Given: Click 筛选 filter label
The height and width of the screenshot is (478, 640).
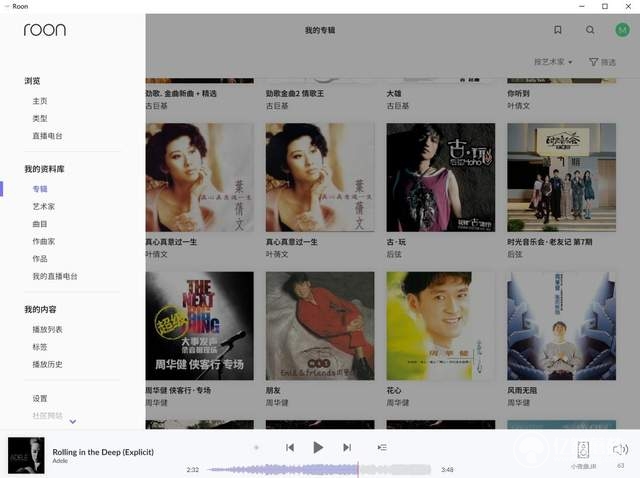Looking at the screenshot, I should click(x=608, y=62).
